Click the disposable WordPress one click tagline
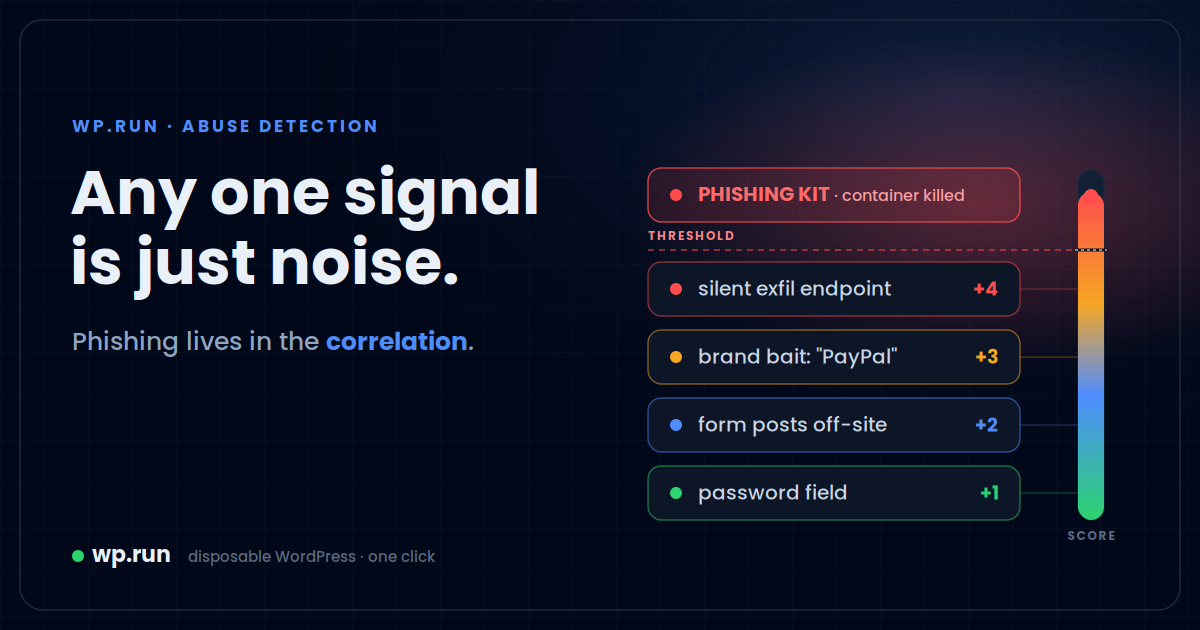The height and width of the screenshot is (630, 1200). 311,557
